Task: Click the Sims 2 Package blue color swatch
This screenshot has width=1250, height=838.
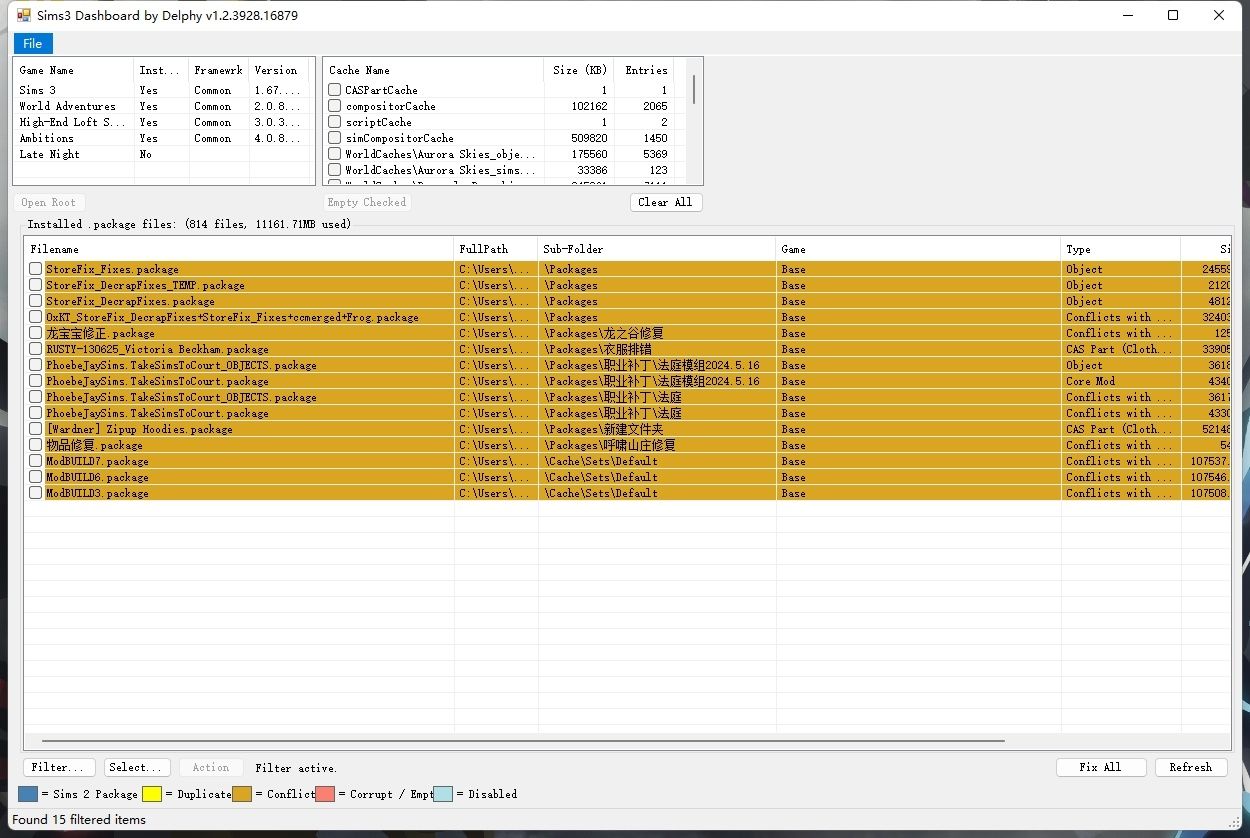Action: [x=28, y=794]
